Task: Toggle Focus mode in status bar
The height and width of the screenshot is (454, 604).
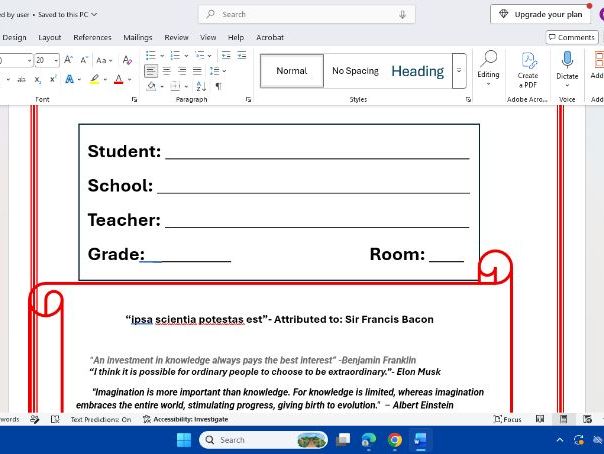Action: pos(507,419)
